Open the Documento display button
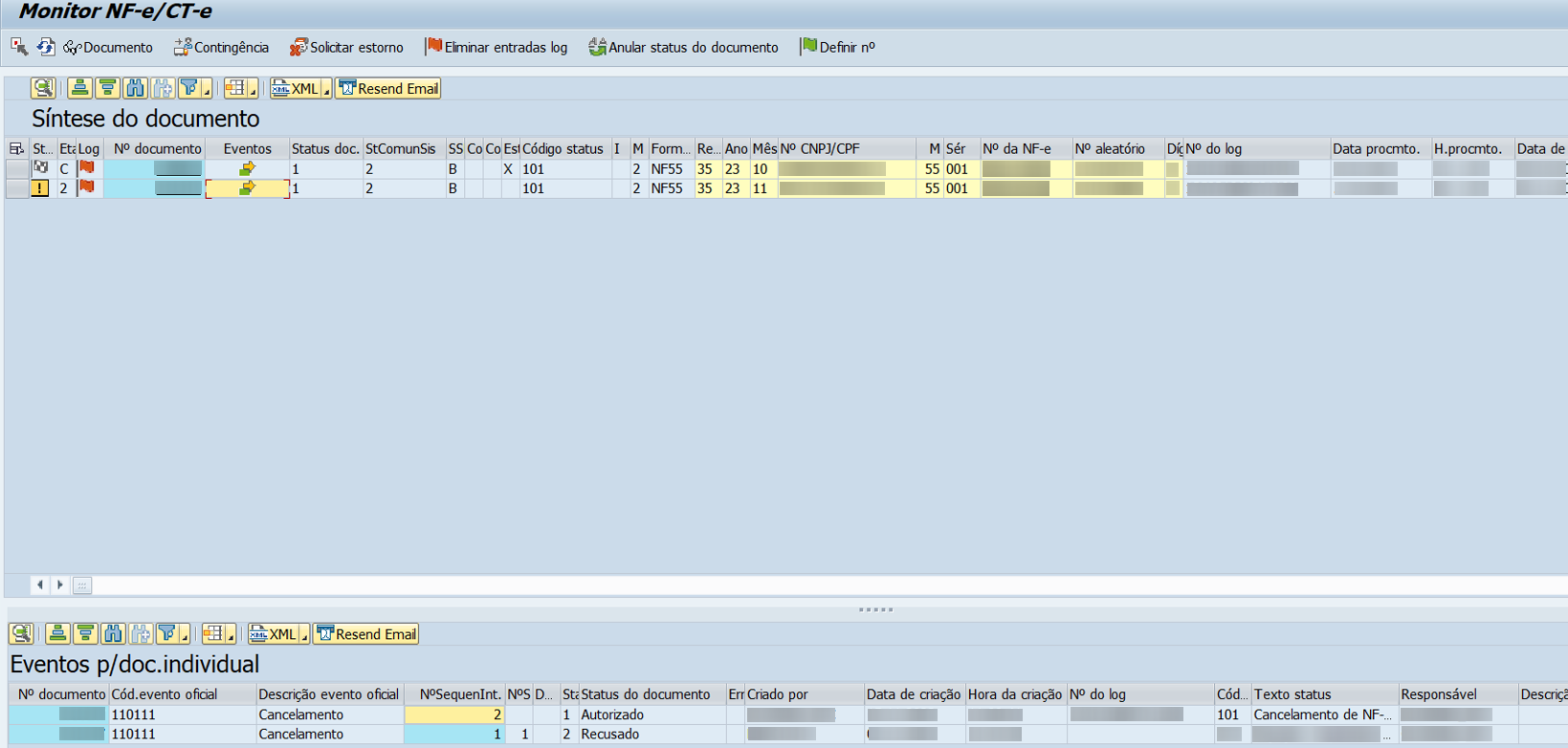Screen dimensions: 1568x748 (x=108, y=47)
